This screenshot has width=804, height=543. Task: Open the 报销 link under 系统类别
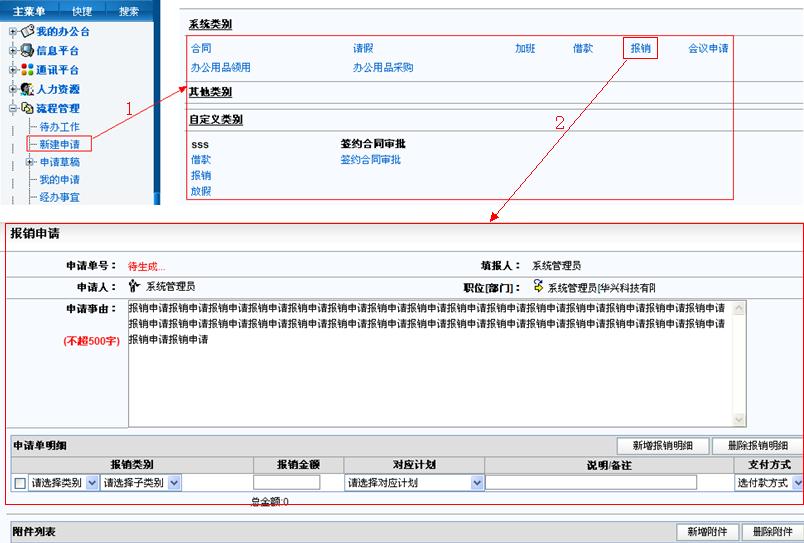(640, 48)
